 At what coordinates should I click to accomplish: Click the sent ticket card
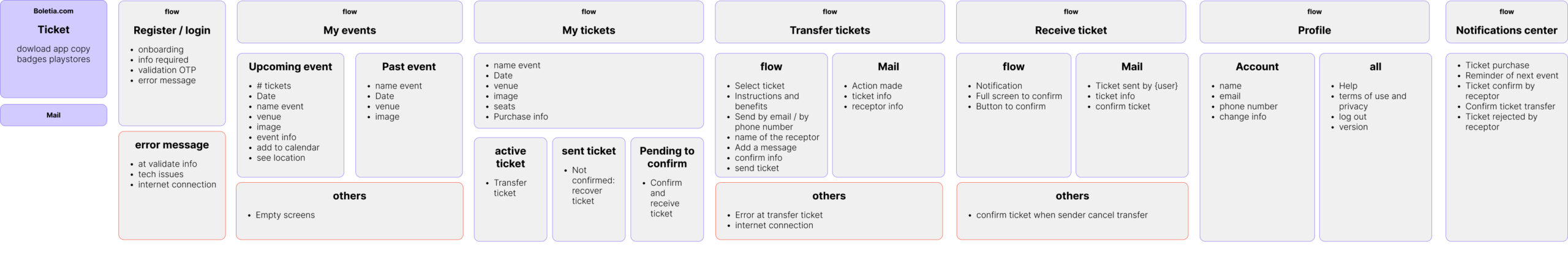coord(588,189)
